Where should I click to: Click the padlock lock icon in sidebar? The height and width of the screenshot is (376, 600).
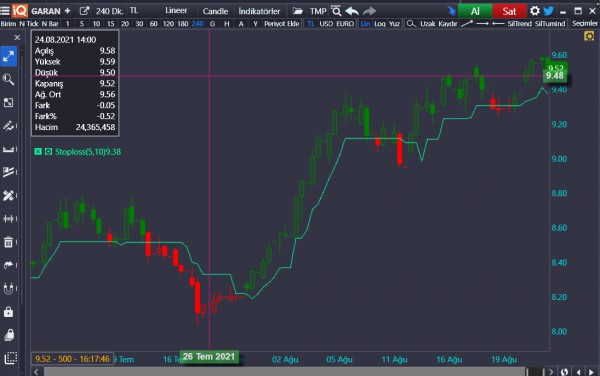(x=8, y=312)
